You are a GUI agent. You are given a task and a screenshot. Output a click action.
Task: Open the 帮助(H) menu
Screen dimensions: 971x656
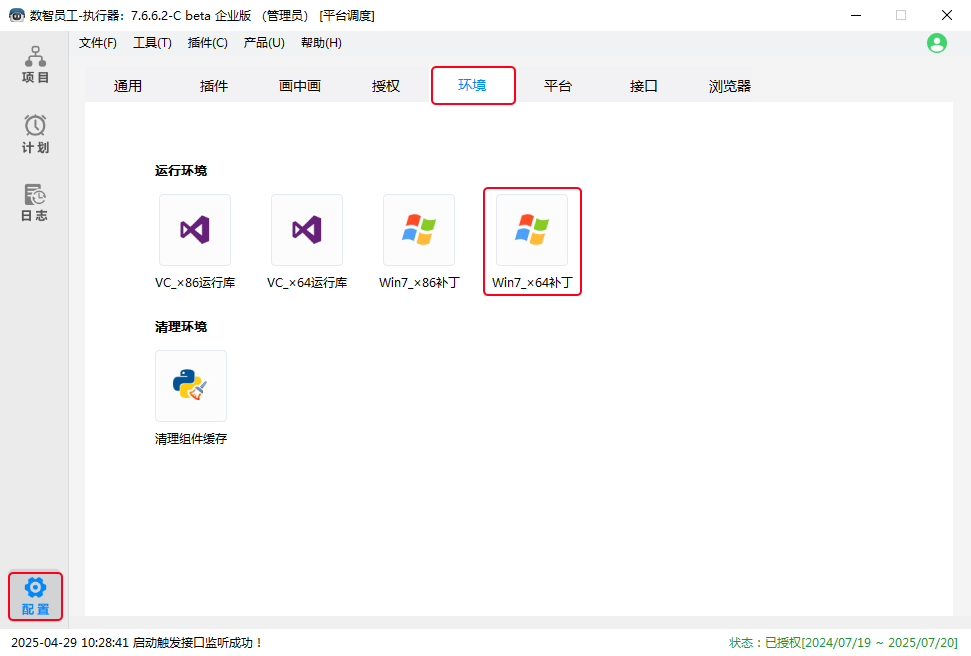(x=321, y=43)
